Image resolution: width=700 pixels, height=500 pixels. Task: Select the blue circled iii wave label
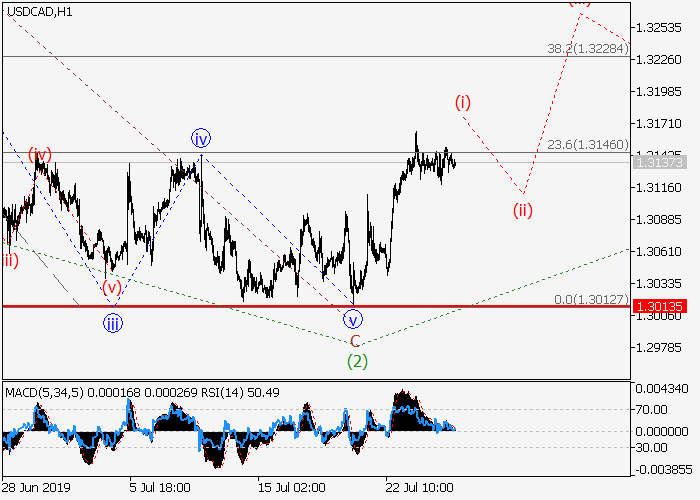click(x=113, y=322)
